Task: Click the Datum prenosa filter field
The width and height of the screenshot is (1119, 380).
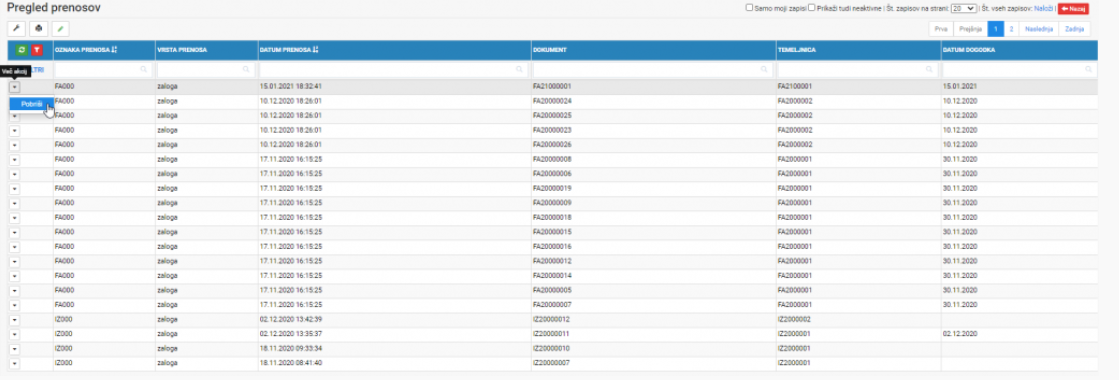Action: point(393,69)
